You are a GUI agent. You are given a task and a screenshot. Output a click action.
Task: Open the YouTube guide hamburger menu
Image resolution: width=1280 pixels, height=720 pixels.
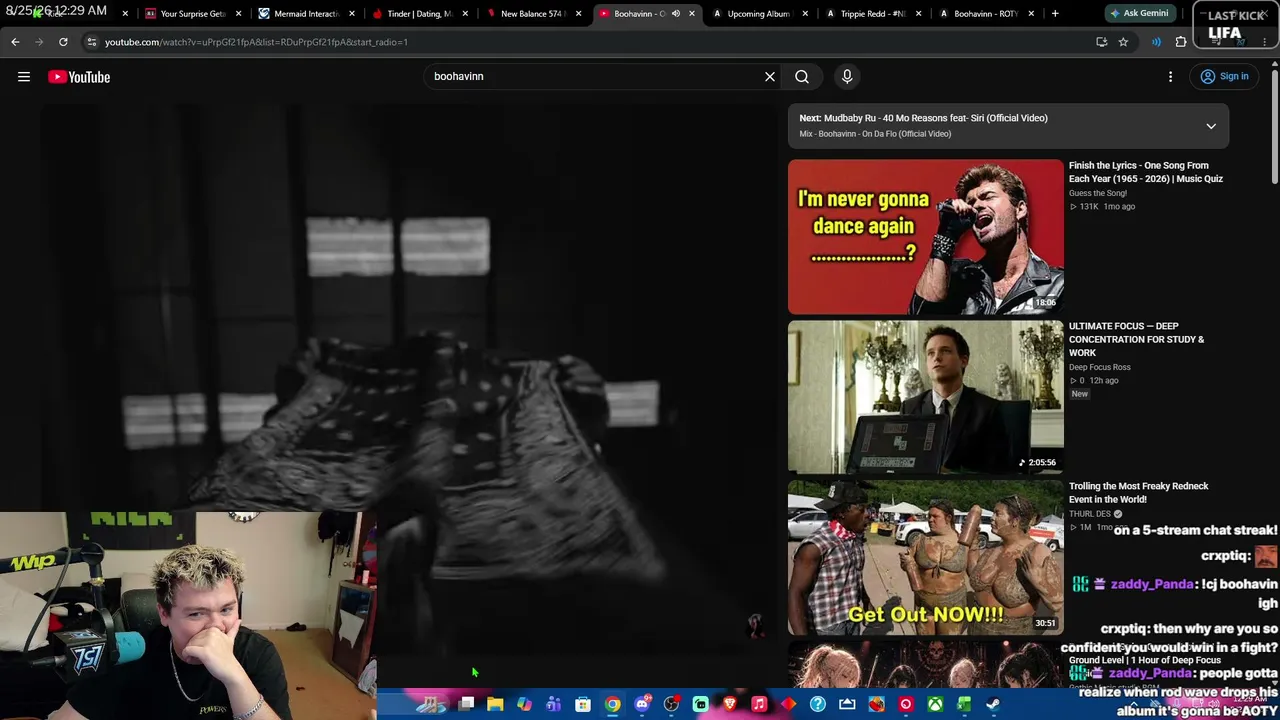(x=24, y=77)
